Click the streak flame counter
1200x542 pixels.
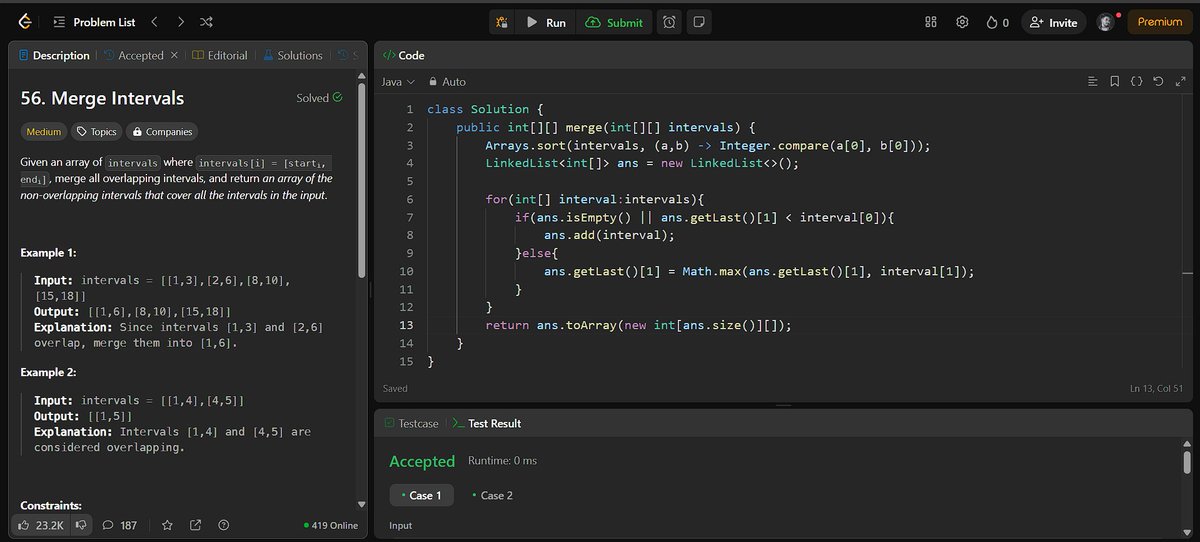tap(997, 22)
